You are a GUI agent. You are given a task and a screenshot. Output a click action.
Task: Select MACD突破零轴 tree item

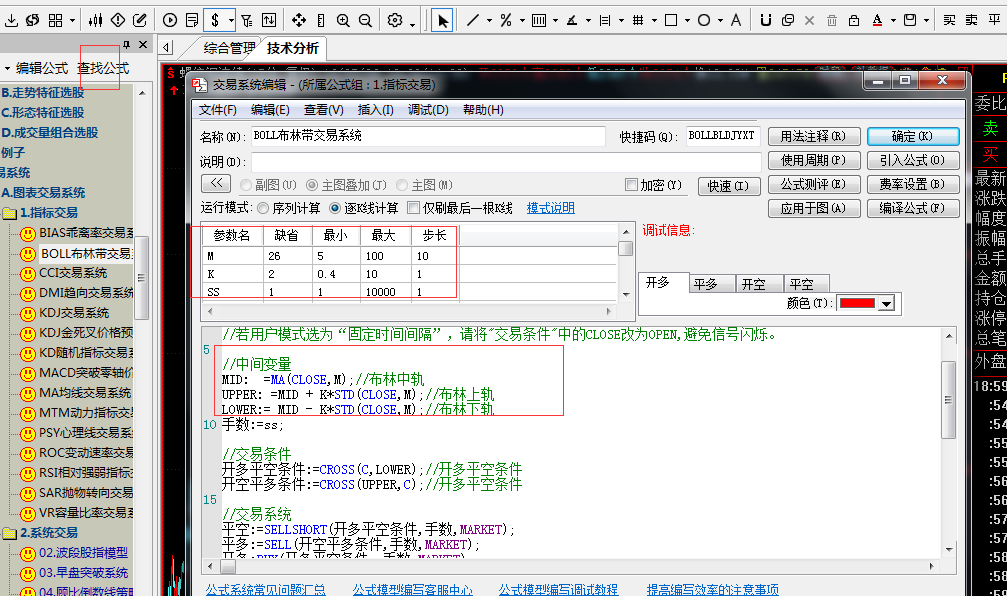click(86, 372)
